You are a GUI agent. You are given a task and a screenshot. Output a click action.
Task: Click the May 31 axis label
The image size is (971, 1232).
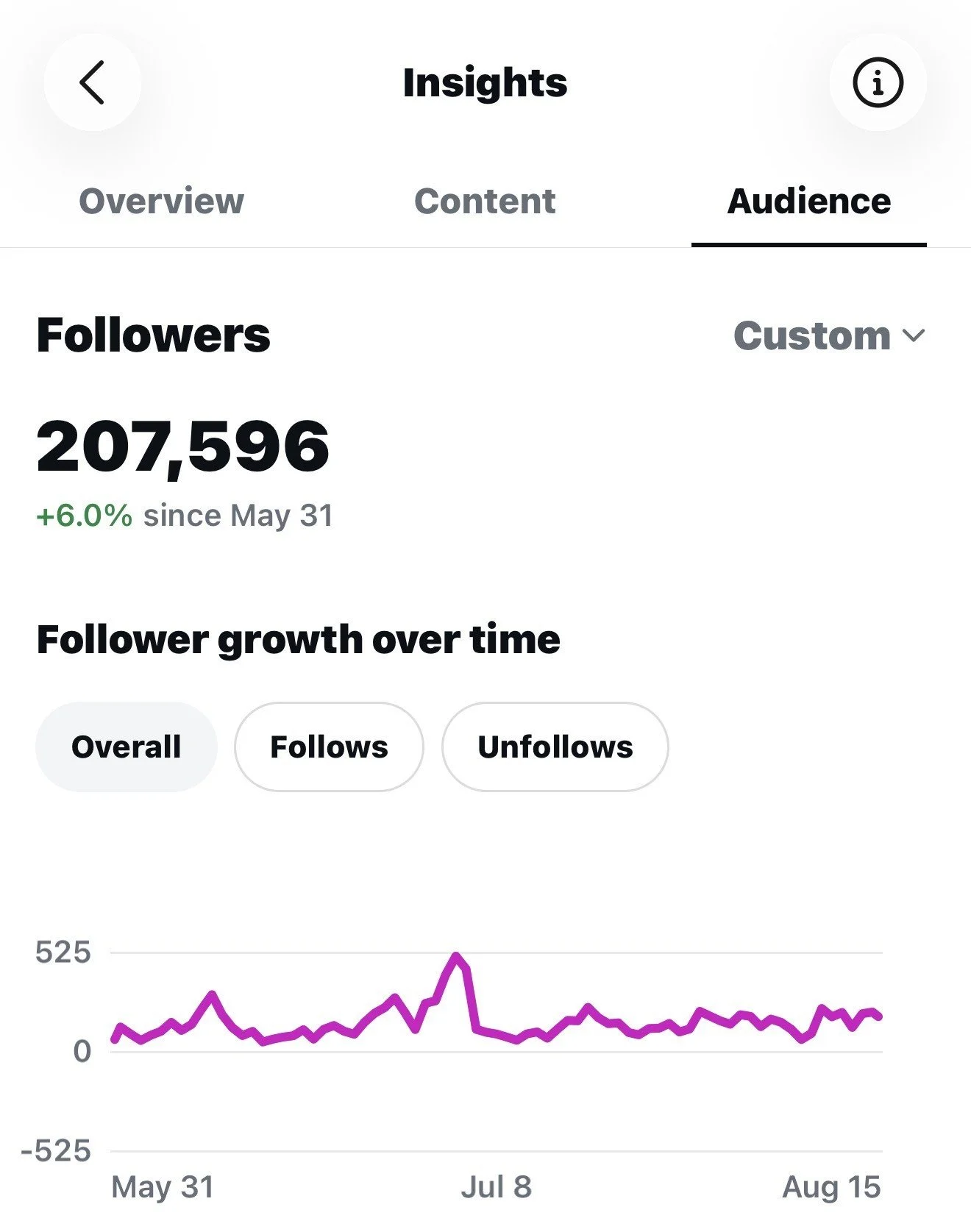tap(163, 1186)
